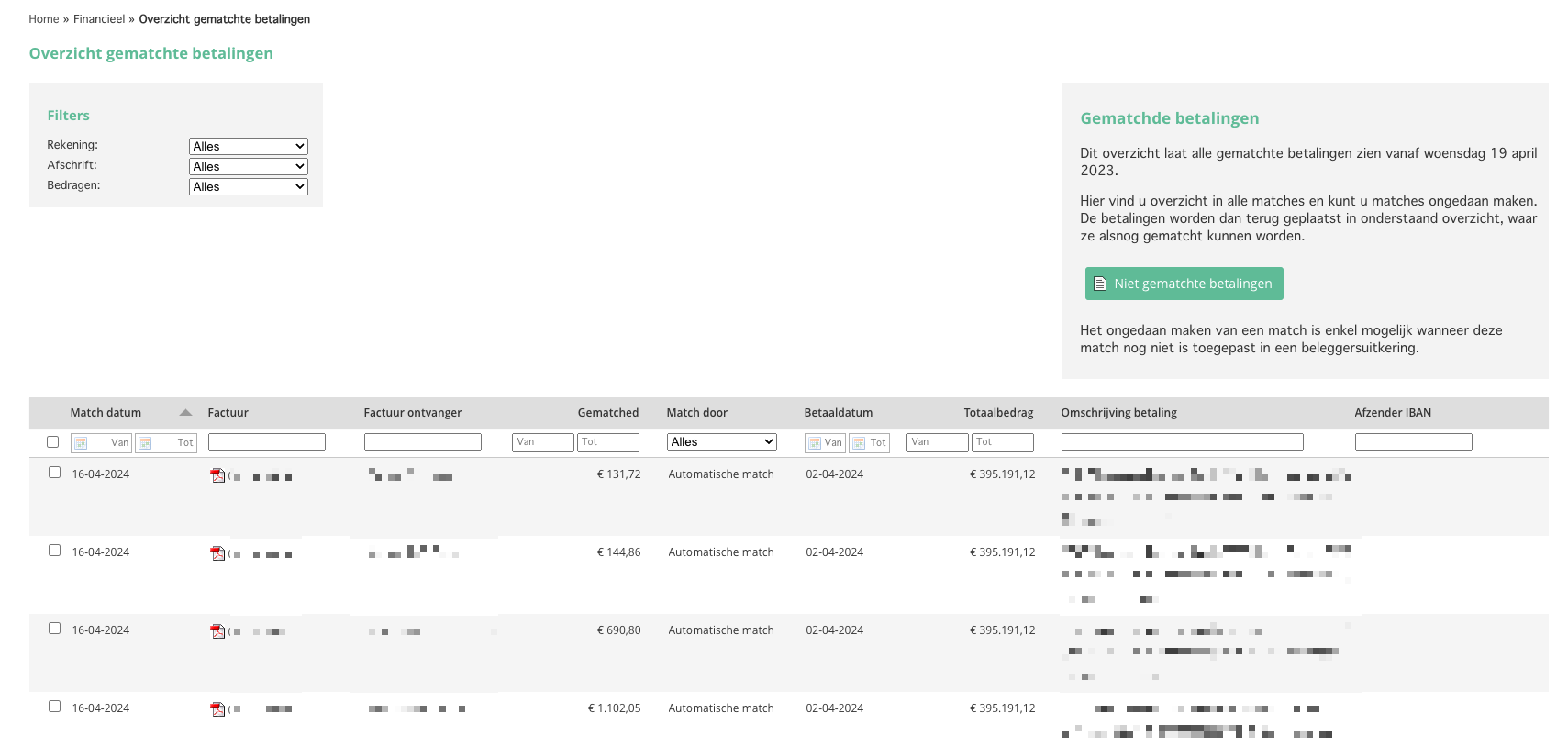Screen dimensions: 1568x747
Task: Open the Bedragen filter dropdown
Action: (249, 187)
